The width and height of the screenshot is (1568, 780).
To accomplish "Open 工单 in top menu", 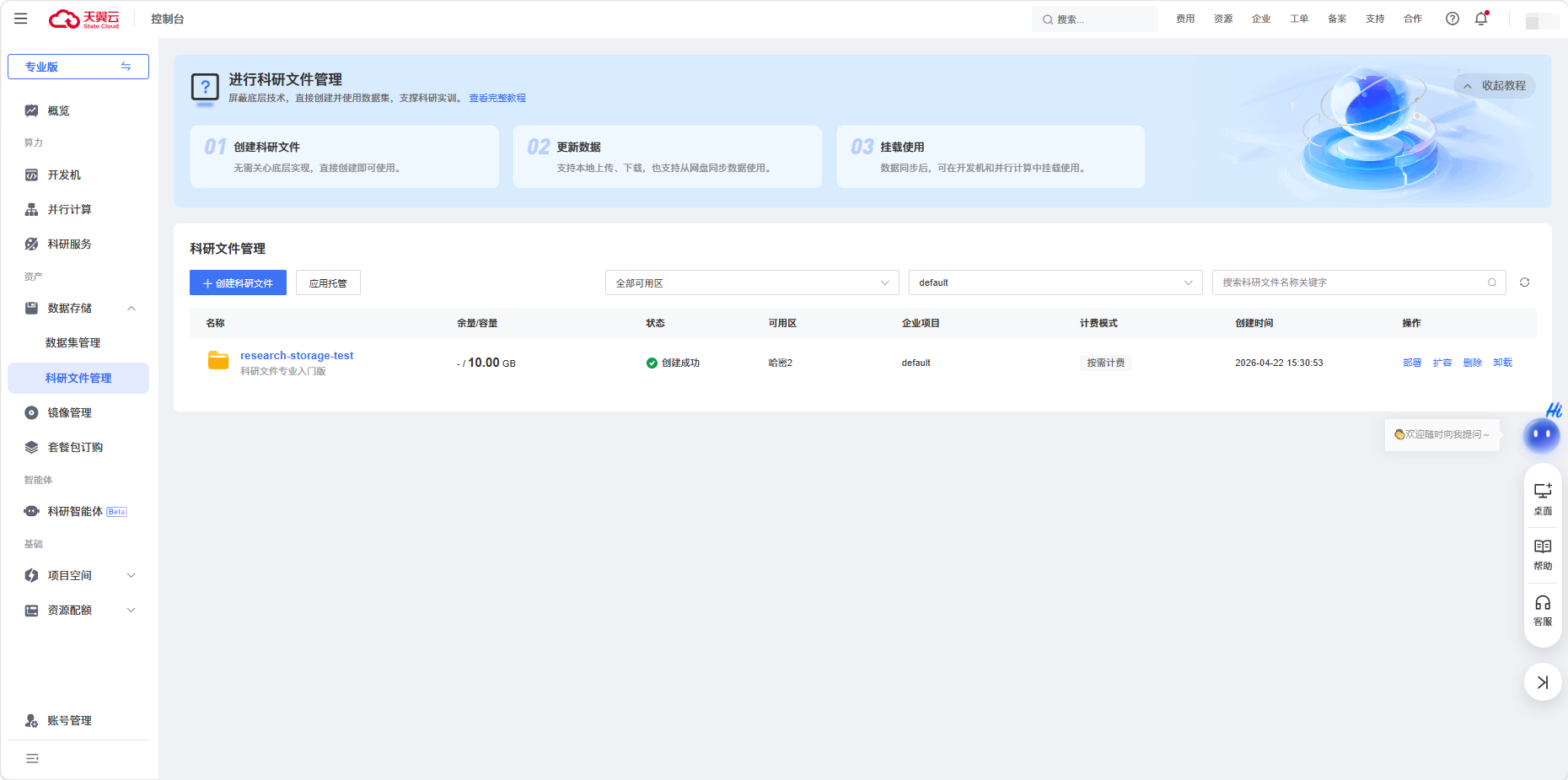I will [1299, 19].
